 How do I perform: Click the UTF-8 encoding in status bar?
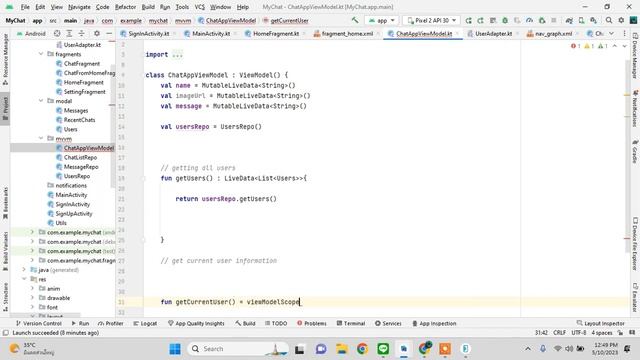[x=579, y=333]
